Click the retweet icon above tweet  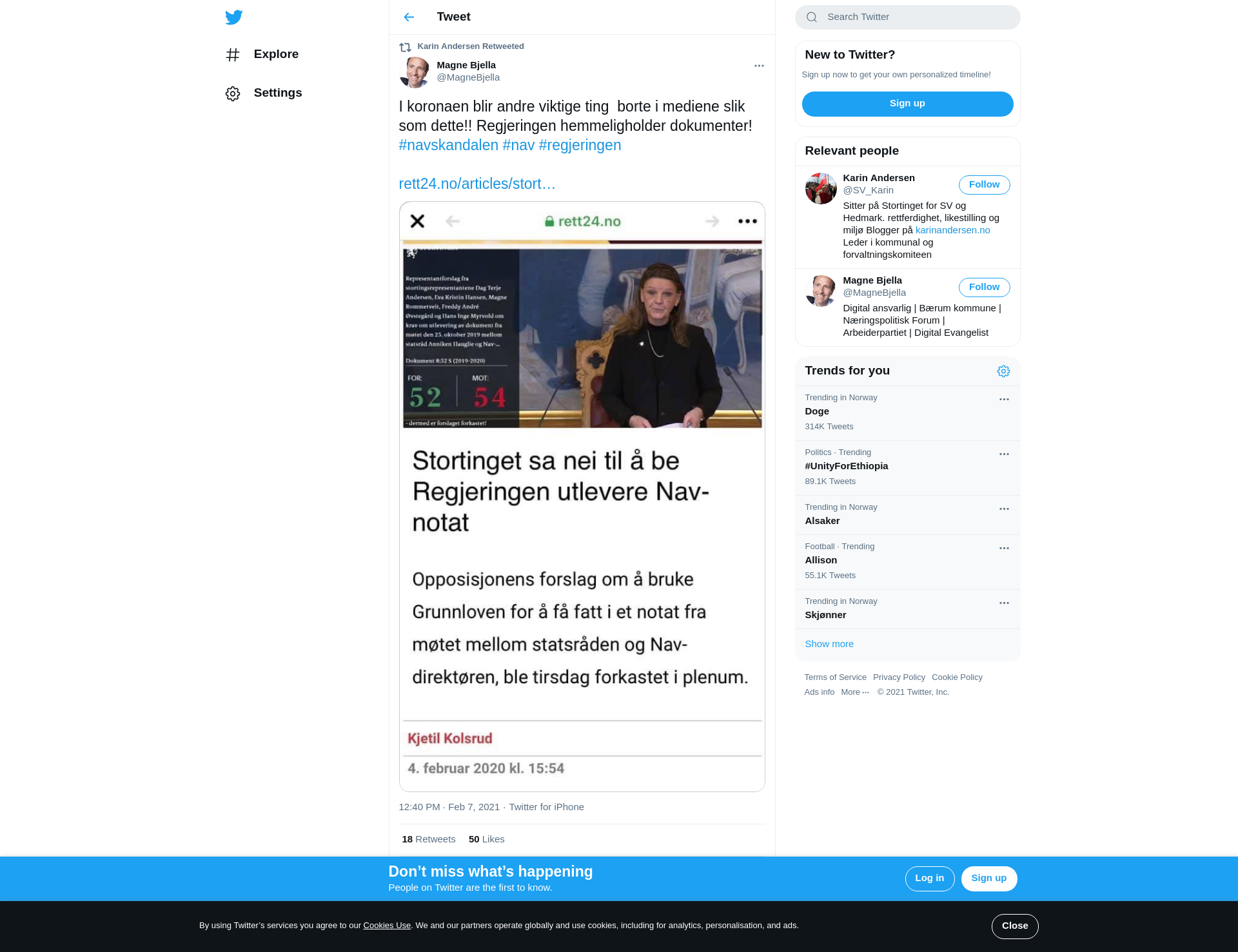[x=405, y=47]
